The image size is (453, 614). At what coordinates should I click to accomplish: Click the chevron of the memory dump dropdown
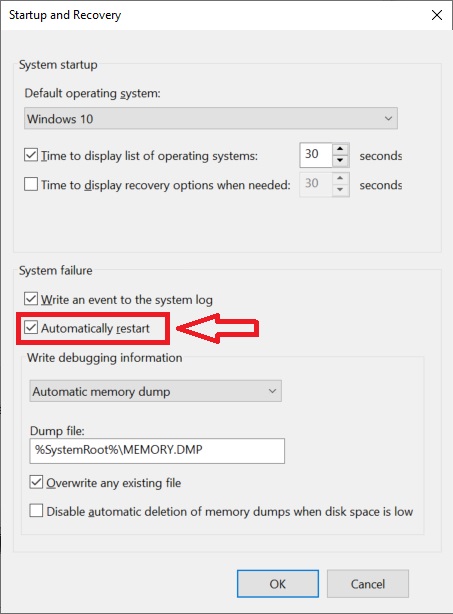(272, 391)
